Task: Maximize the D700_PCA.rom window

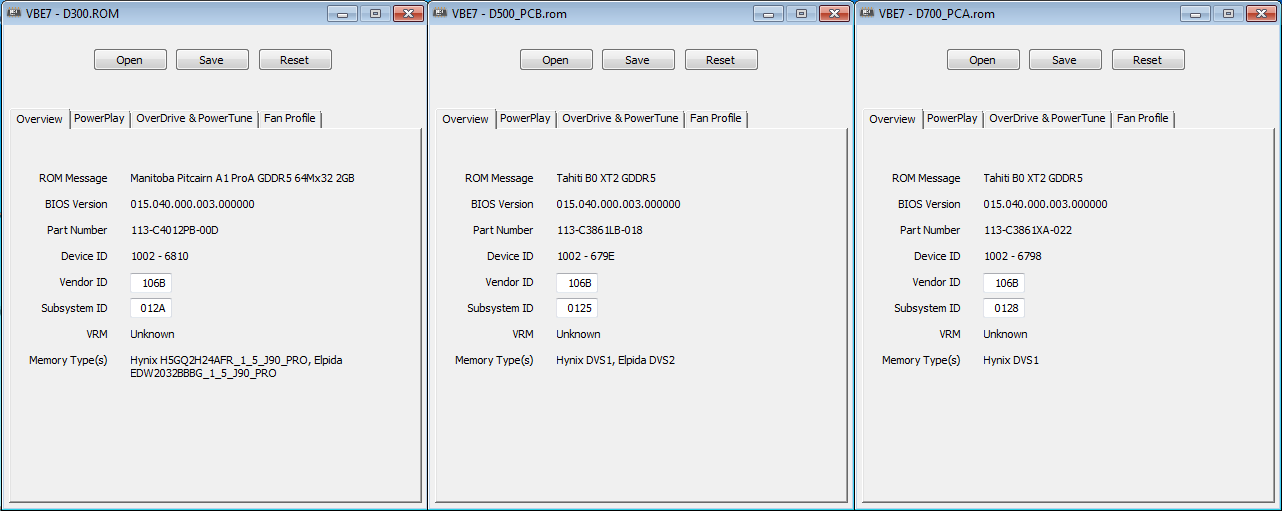Action: coord(1228,14)
